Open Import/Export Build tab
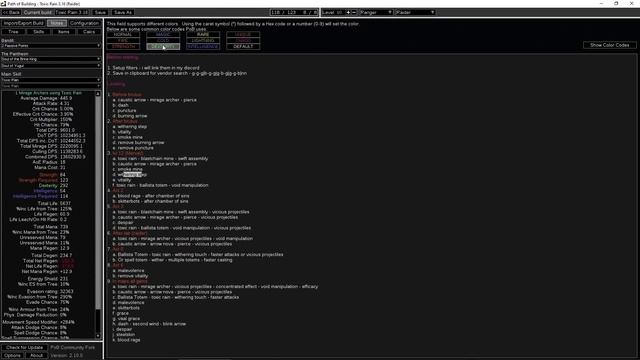This screenshot has height=360, width=640. [23, 23]
